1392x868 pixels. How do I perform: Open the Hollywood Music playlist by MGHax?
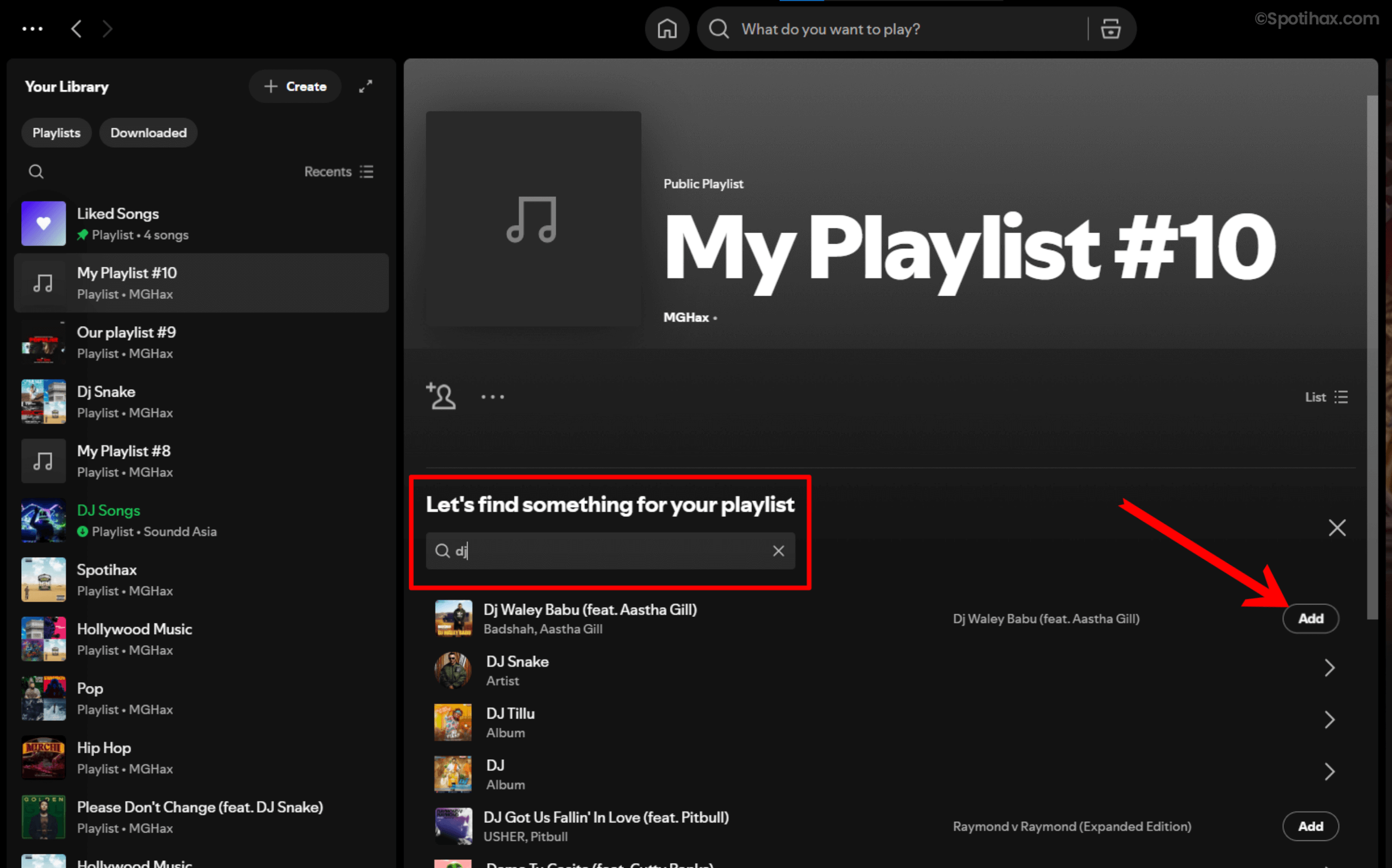(x=202, y=640)
